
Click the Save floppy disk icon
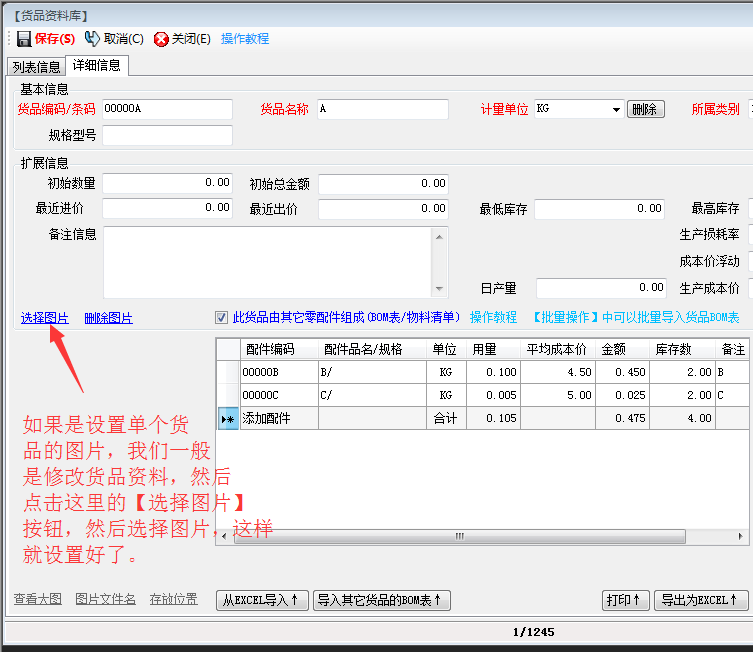(23, 39)
